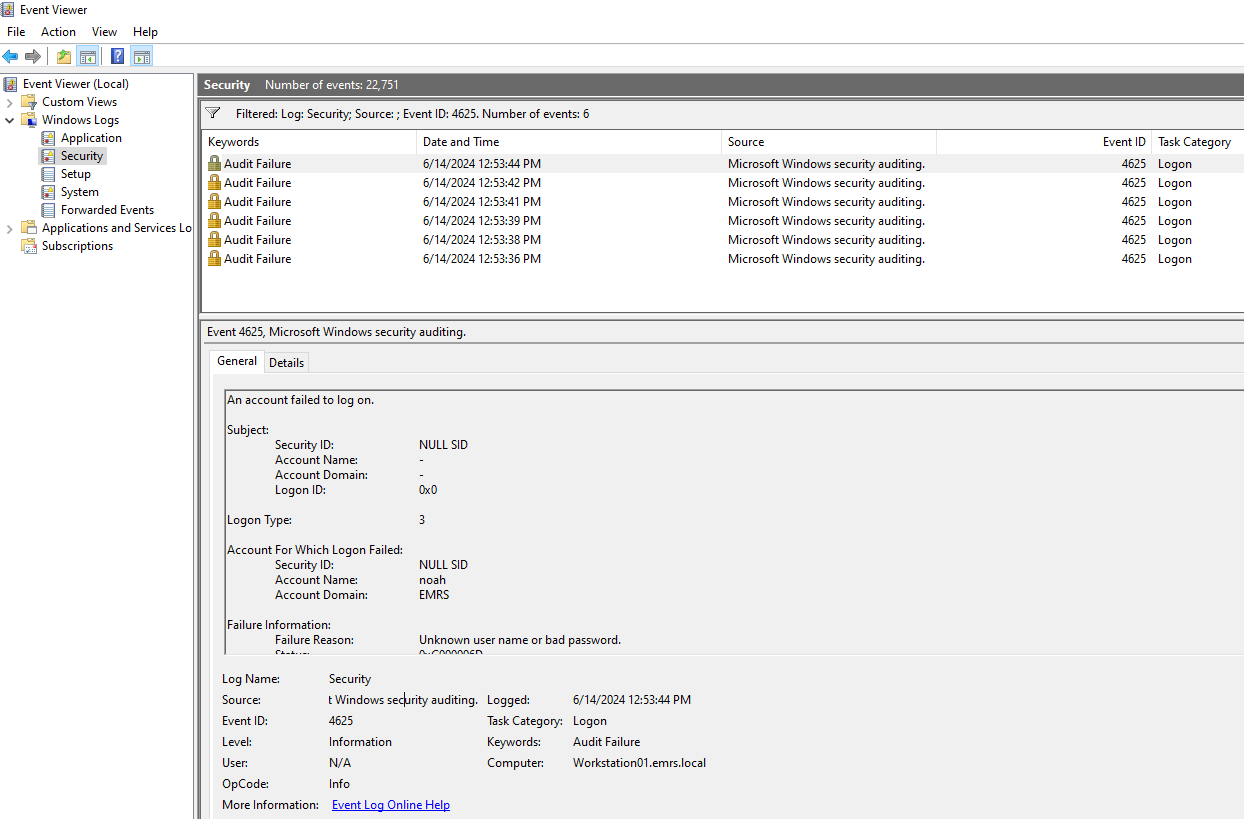Collapse the Windows Logs node arrow
1244x819 pixels.
click(10, 120)
